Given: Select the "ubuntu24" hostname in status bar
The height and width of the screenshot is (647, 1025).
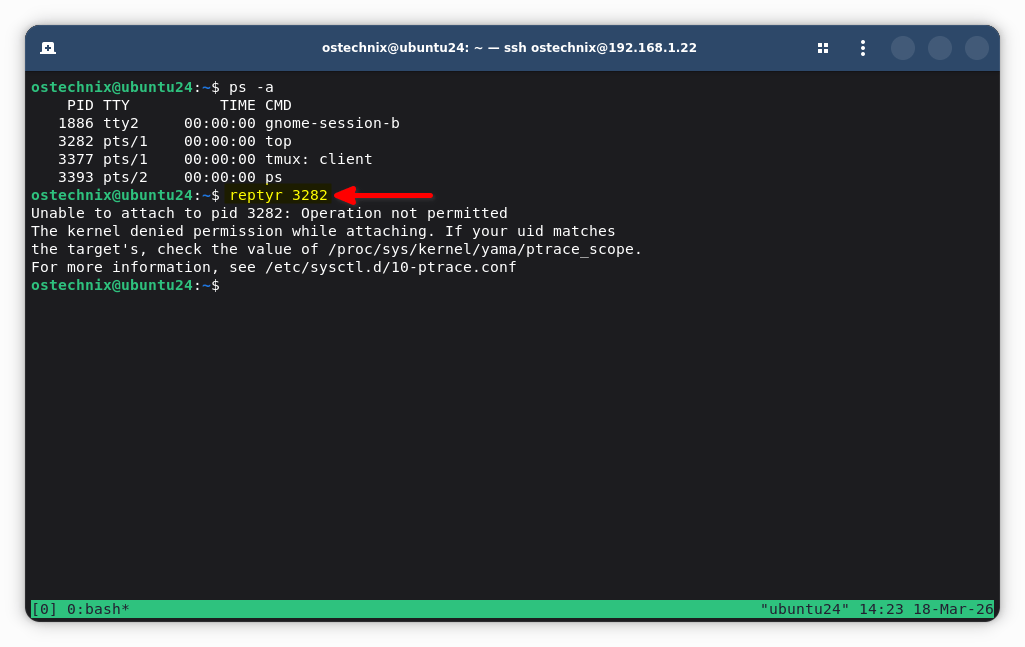Looking at the screenshot, I should (805, 609).
